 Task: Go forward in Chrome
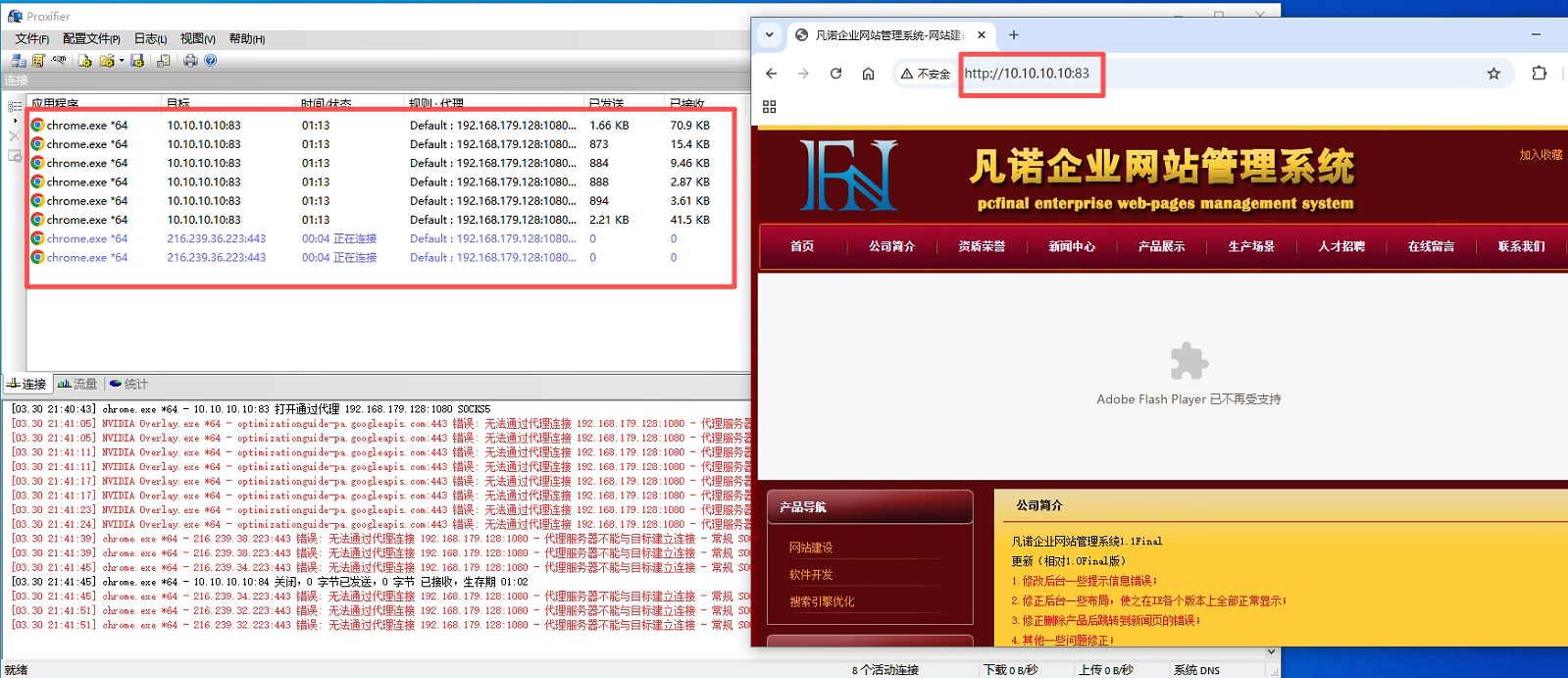coord(803,74)
